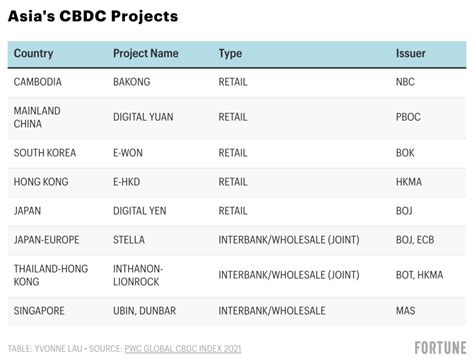The height and width of the screenshot is (364, 474).
Task: Click the Type column header
Action: 230,53
